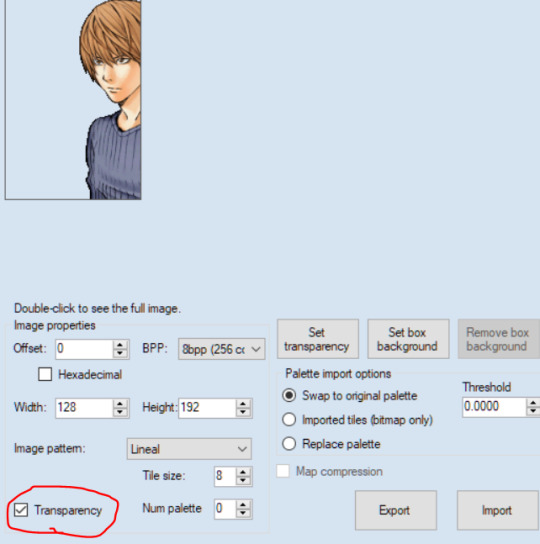Image resolution: width=540 pixels, height=544 pixels.
Task: Click the Import button
Action: pyautogui.click(x=498, y=510)
